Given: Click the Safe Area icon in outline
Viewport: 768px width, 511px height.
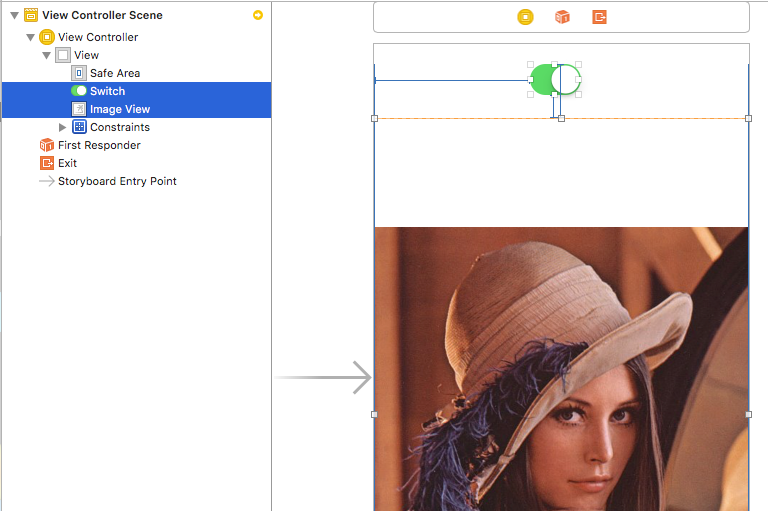Looking at the screenshot, I should [79, 73].
